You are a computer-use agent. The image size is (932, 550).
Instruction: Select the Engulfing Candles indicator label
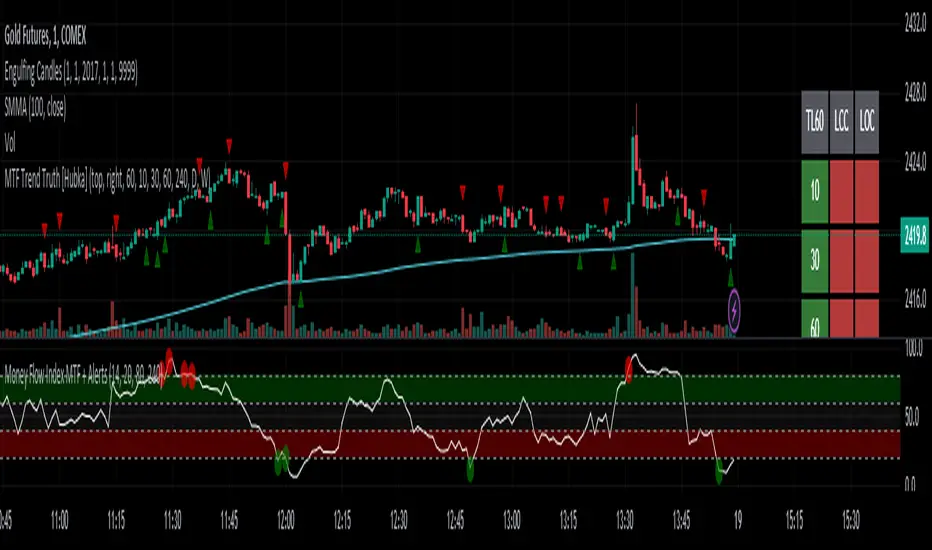point(71,73)
